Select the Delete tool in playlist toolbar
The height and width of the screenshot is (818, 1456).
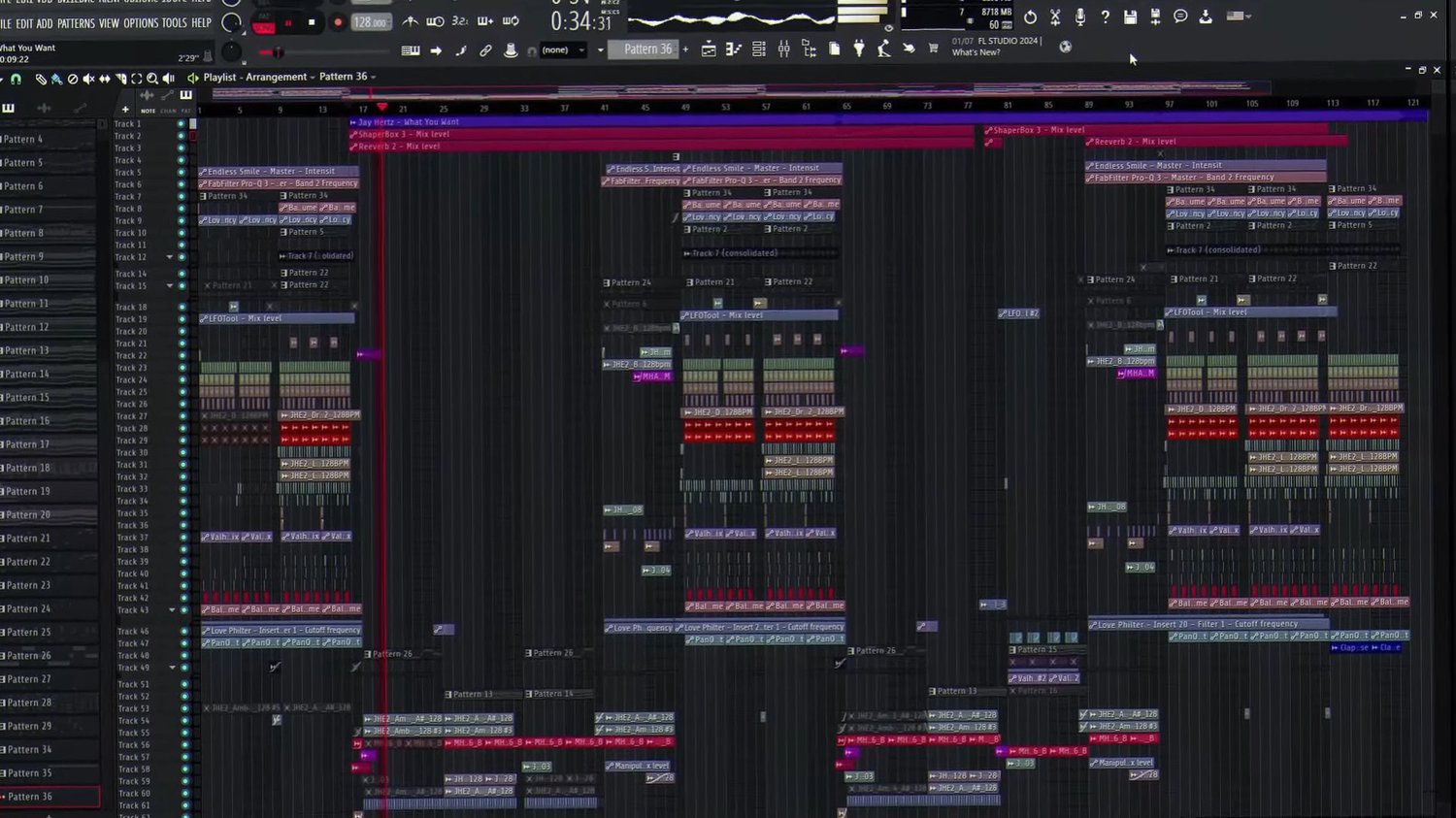point(72,79)
